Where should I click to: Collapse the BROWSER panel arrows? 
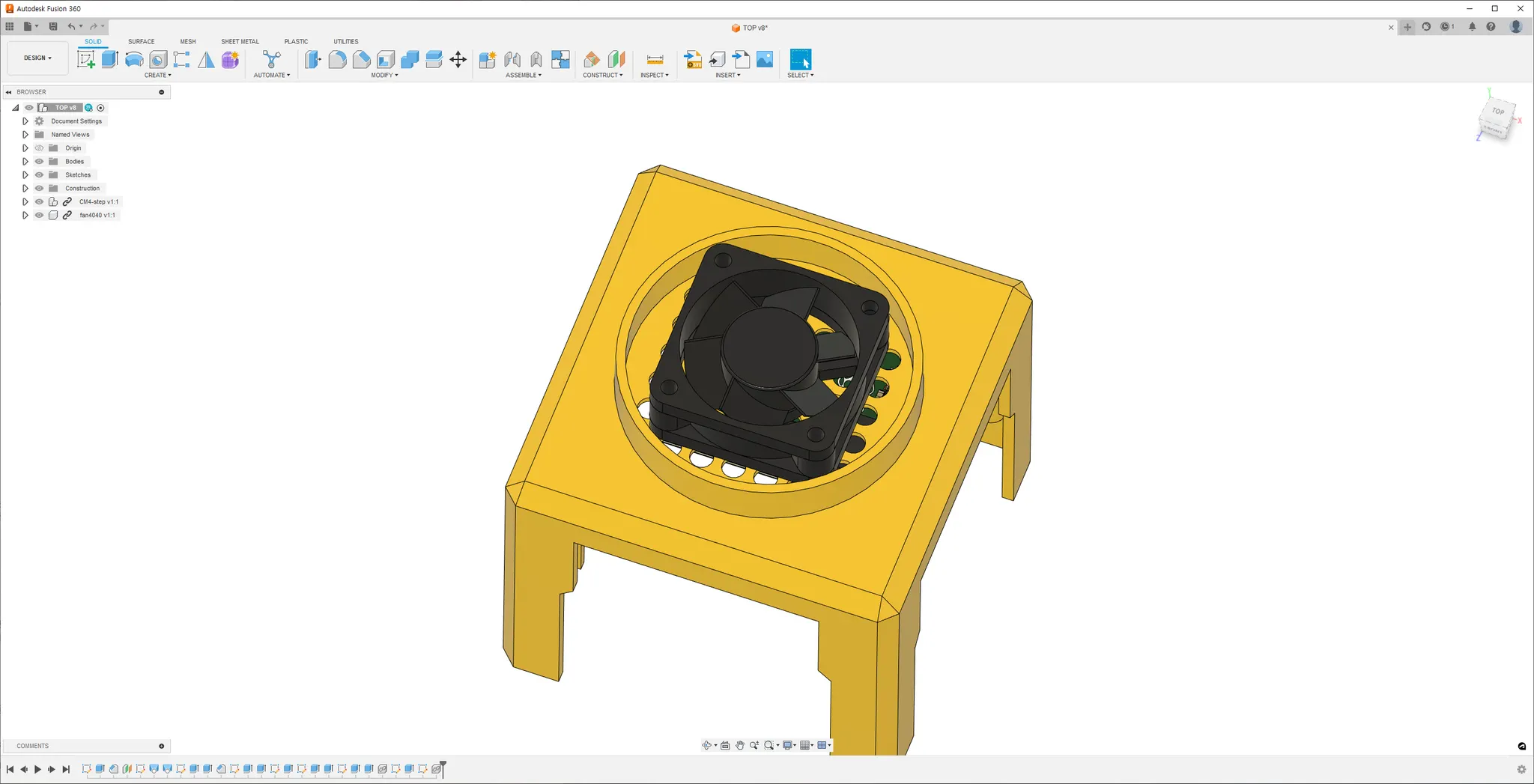point(9,92)
